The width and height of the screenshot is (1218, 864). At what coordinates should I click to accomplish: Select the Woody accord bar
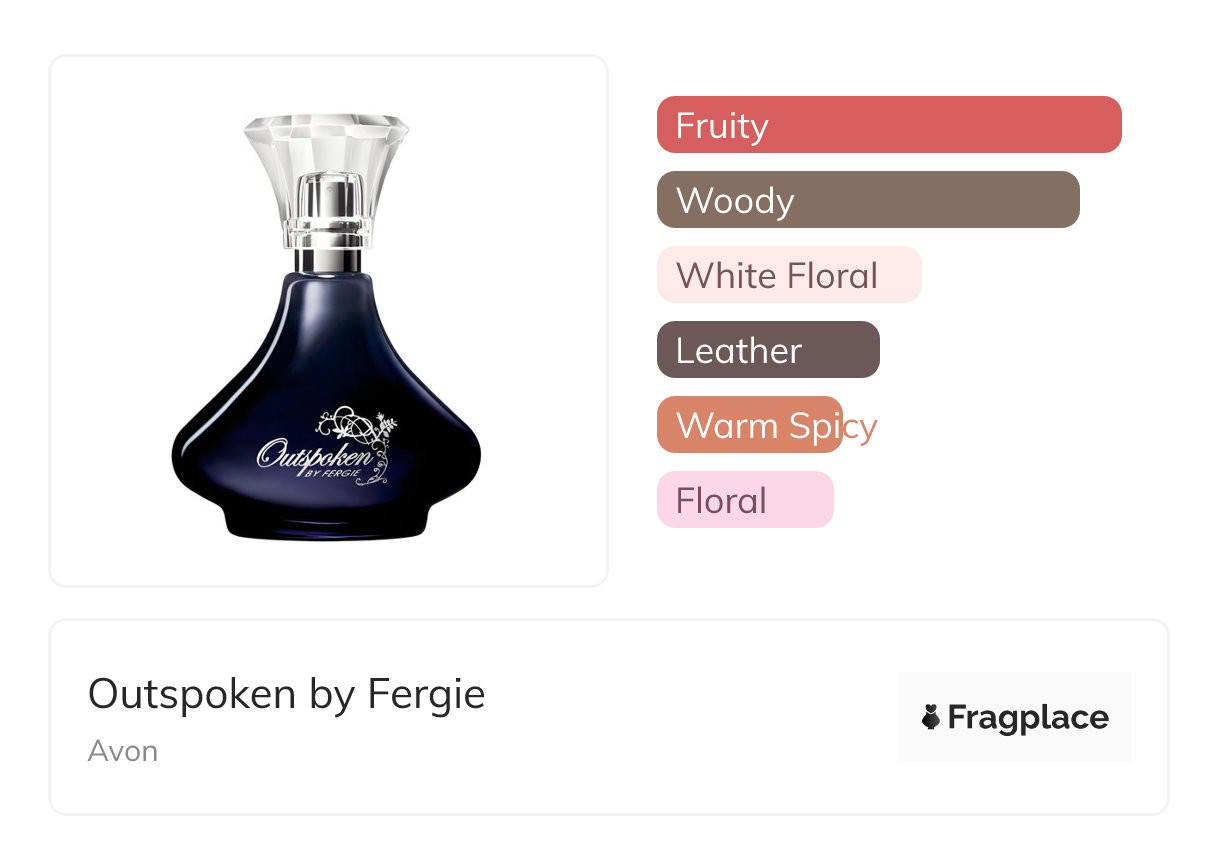point(868,200)
